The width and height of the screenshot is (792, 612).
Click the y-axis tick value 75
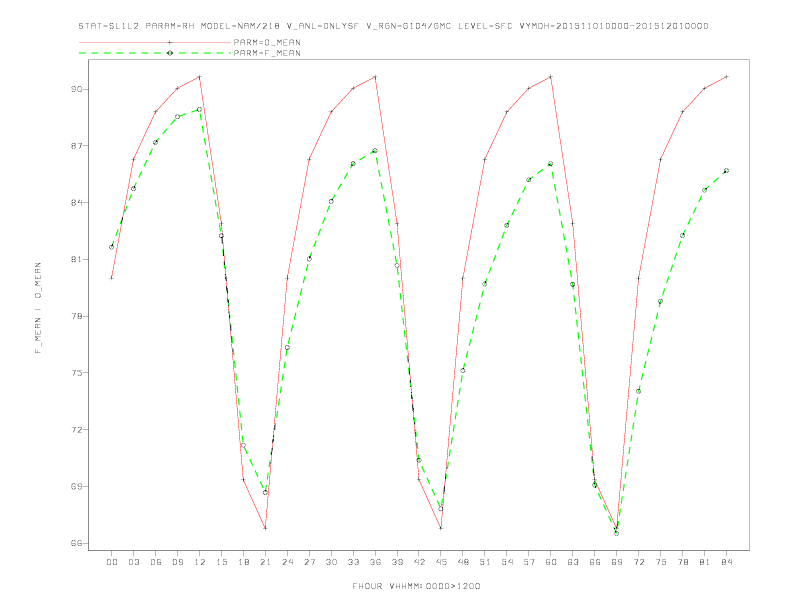point(76,373)
